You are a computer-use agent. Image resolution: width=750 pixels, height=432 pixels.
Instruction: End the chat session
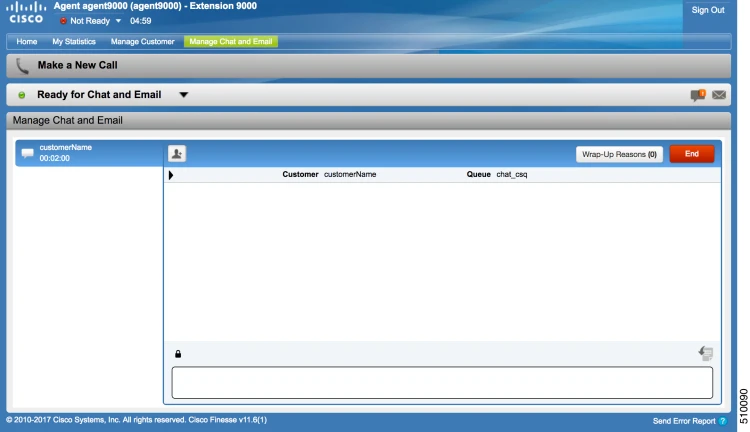692,154
